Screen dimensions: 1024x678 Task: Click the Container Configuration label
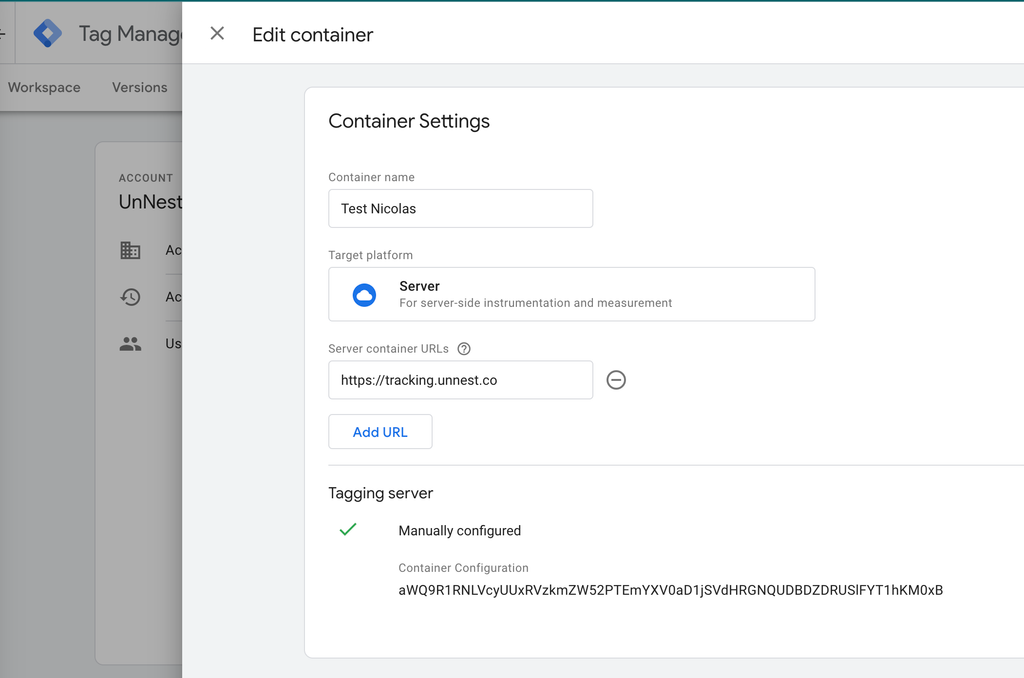[464, 568]
